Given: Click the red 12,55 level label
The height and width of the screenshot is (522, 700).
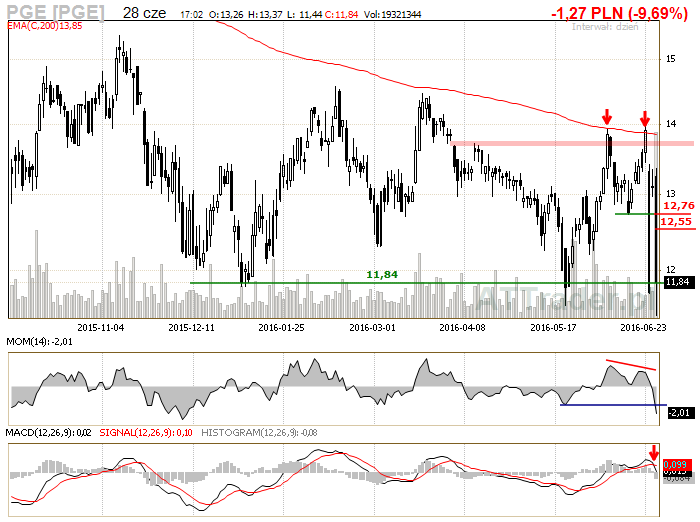Looking at the screenshot, I should (676, 221).
